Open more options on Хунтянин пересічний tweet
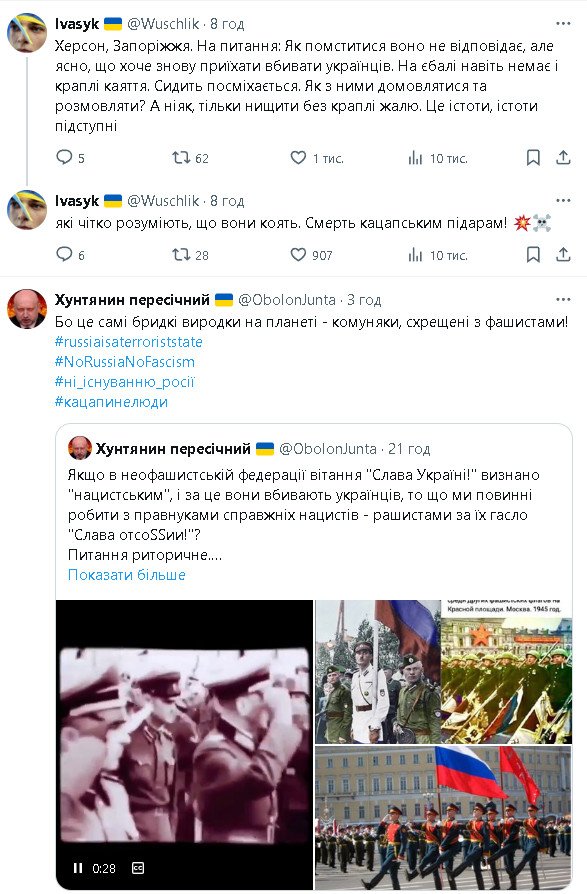This screenshot has width=587, height=894. click(563, 299)
